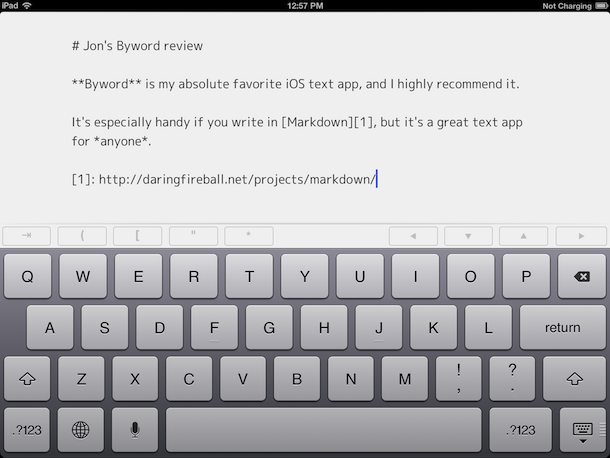Tap the T key
This screenshot has height=458, width=610.
[x=249, y=276]
